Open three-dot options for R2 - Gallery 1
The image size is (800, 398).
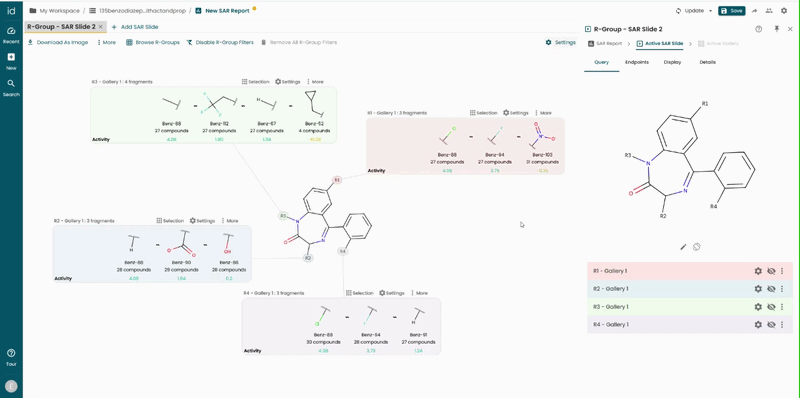[x=782, y=289]
